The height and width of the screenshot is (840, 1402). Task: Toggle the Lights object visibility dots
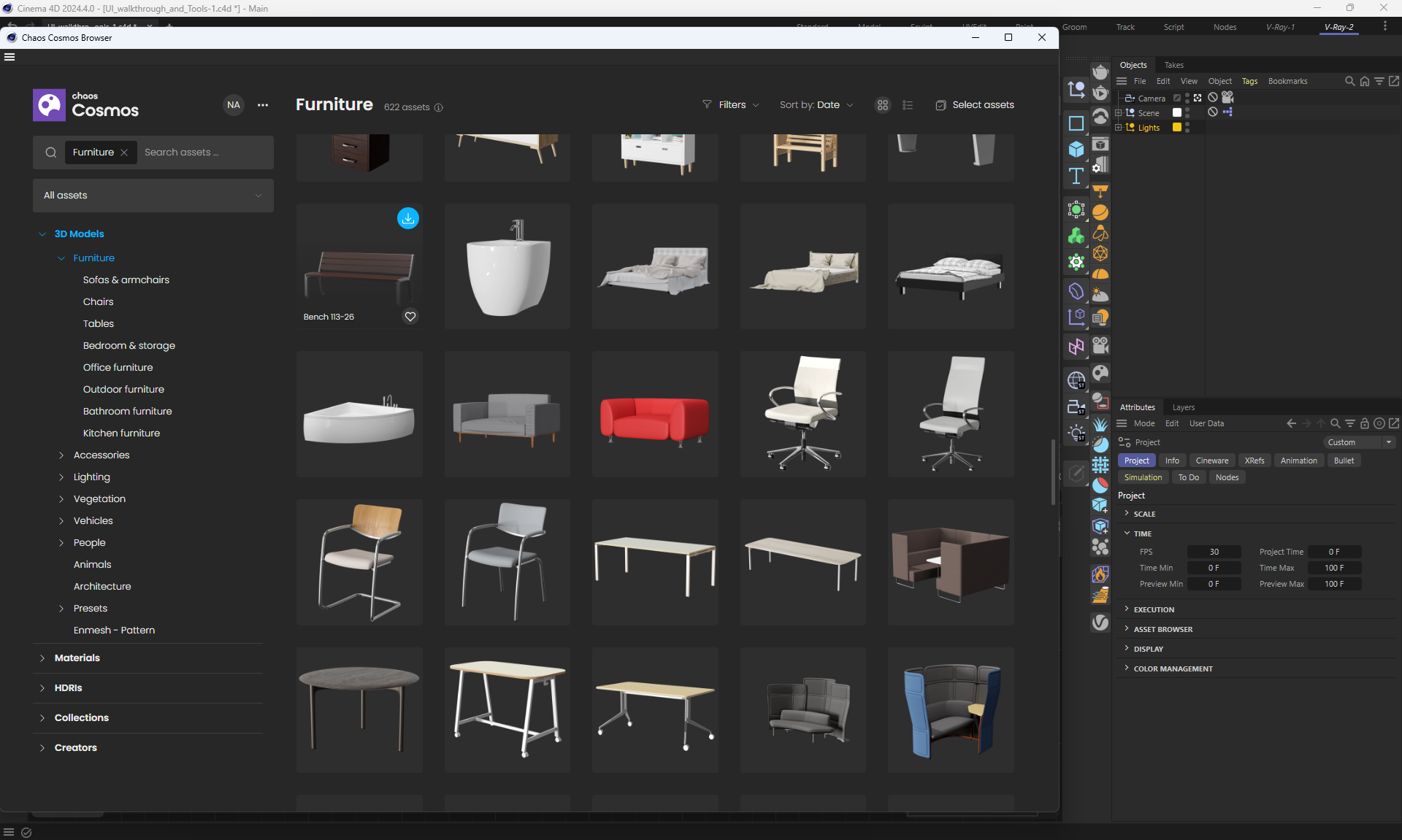(1187, 127)
